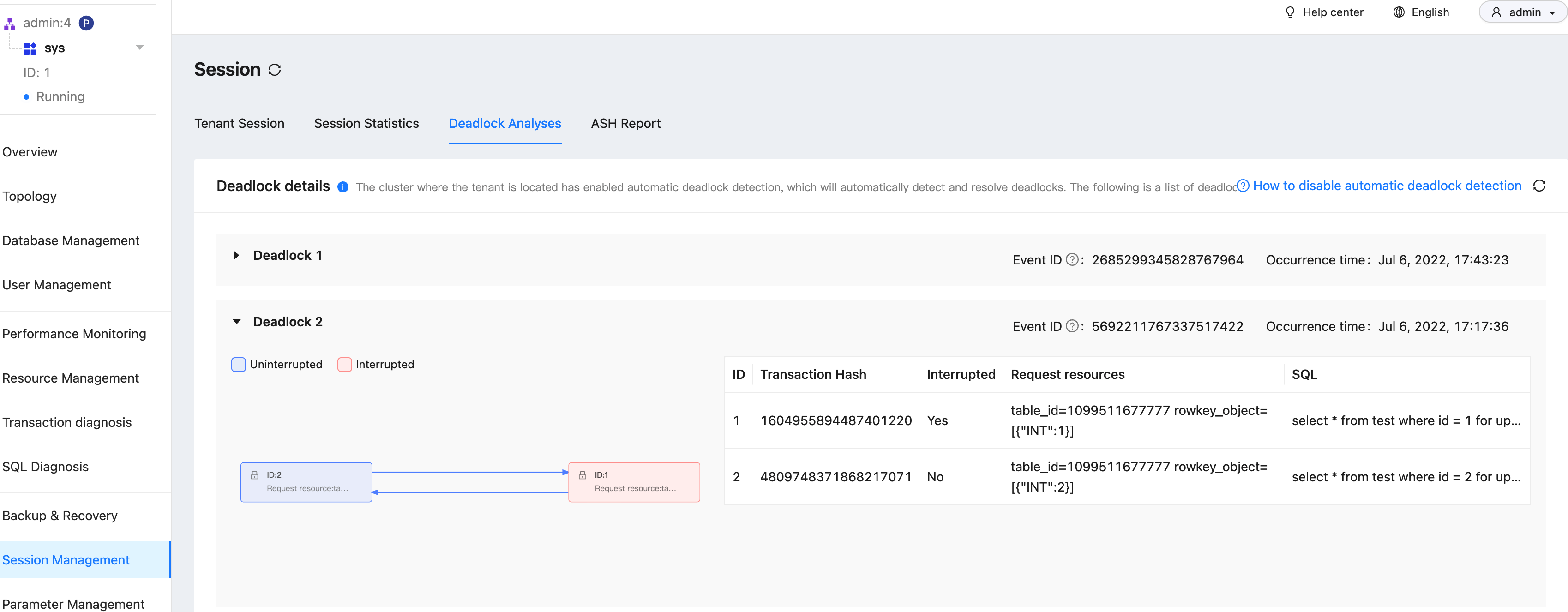Click the globe language icon
Viewport: 1568px width, 612px height.
pyautogui.click(x=1399, y=12)
